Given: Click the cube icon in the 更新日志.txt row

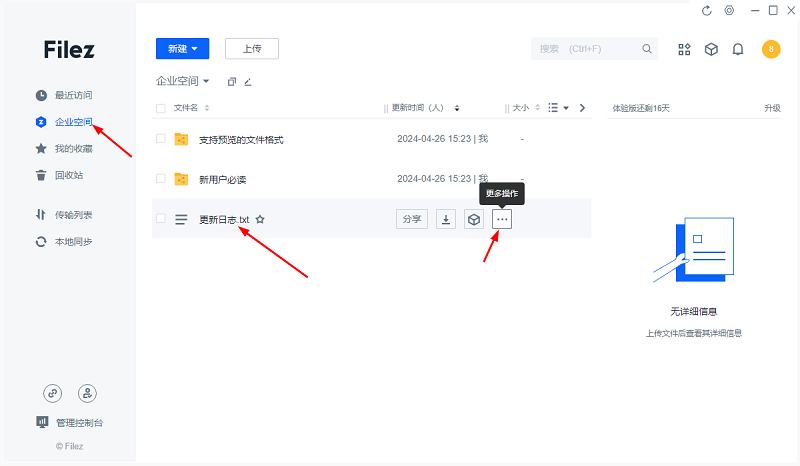Looking at the screenshot, I should (x=474, y=219).
